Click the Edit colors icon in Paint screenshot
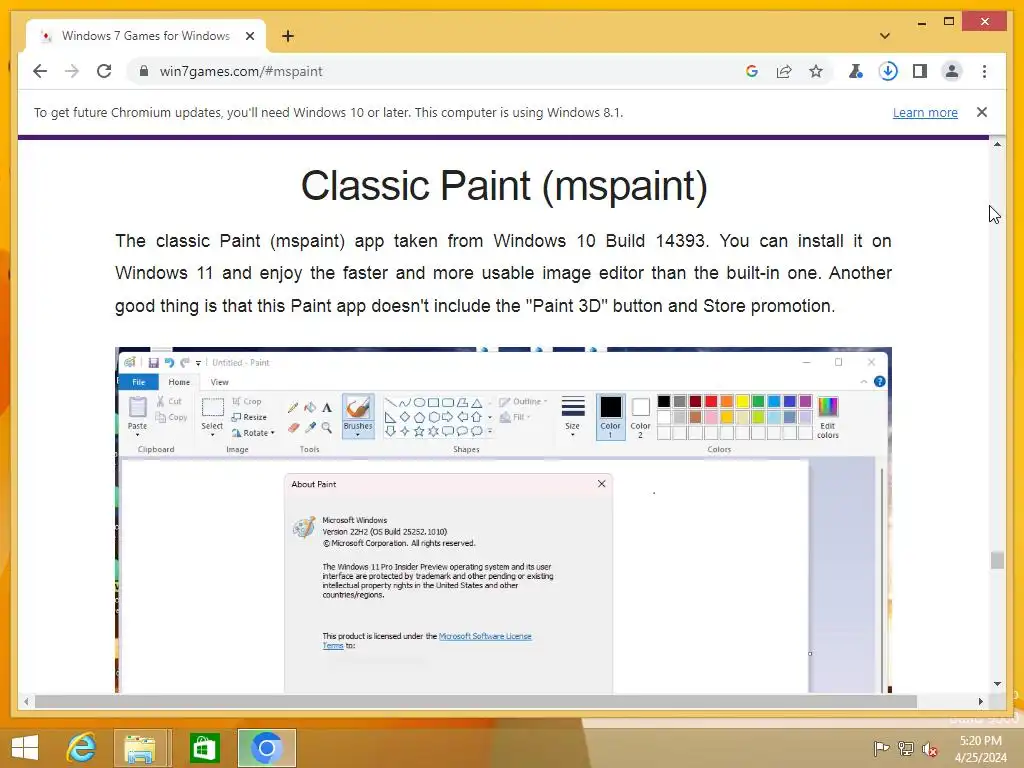 (x=827, y=407)
